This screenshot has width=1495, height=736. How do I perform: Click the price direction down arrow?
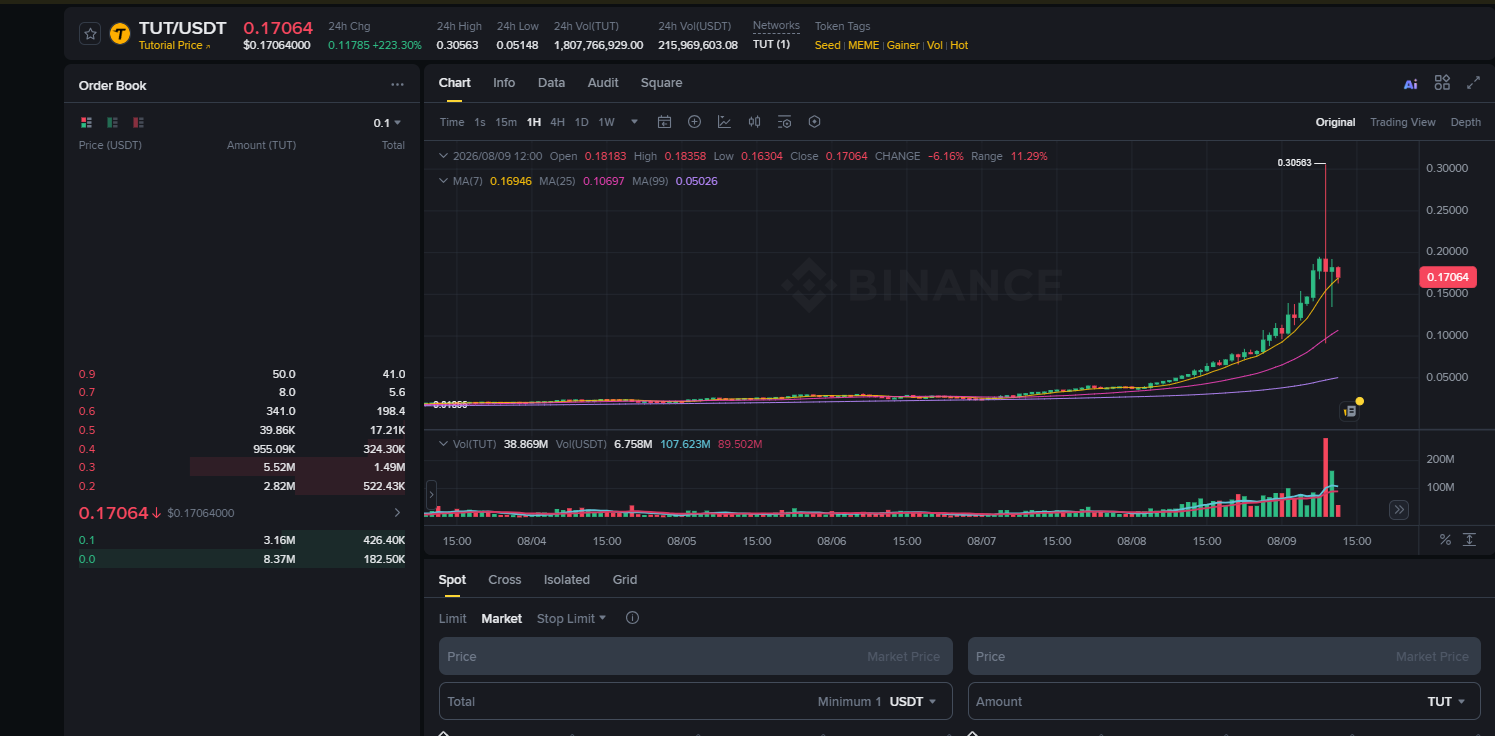pos(157,513)
